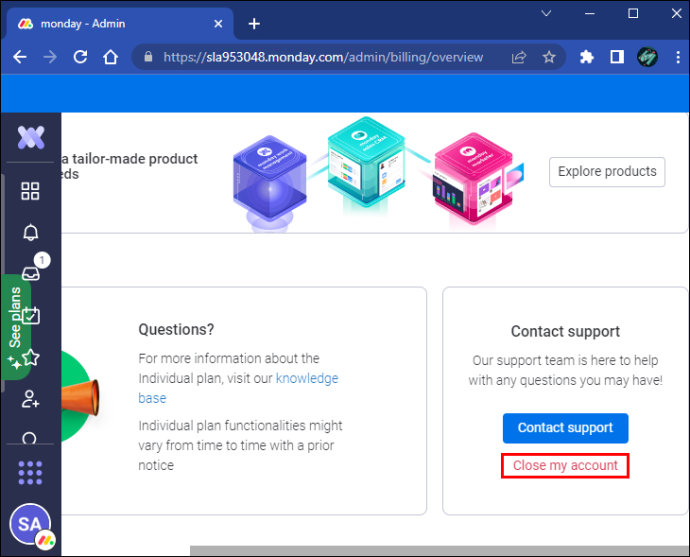Click the horizontal scrollbar

(x=439, y=551)
